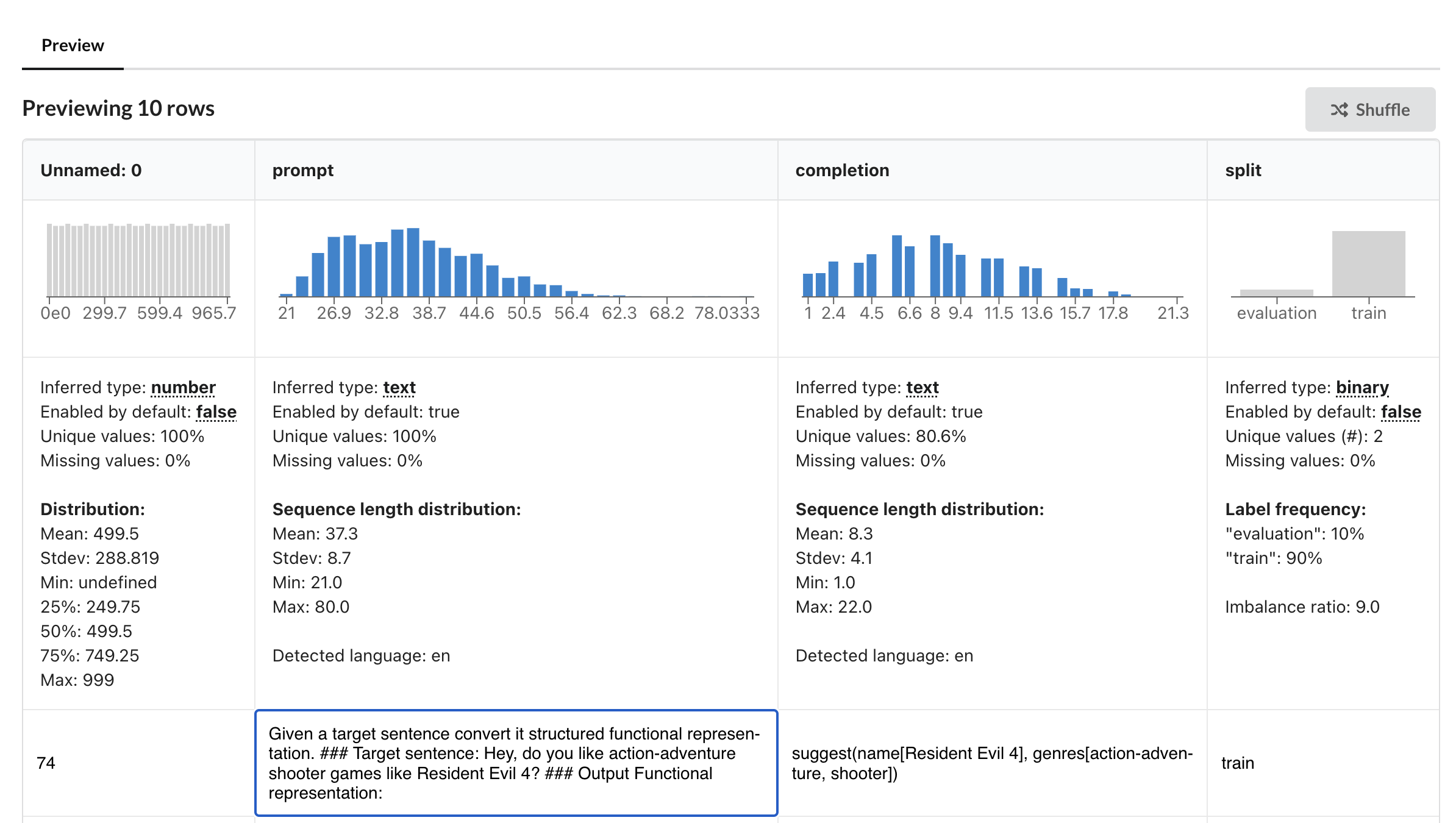Click 'Mean: 8.3' in completion statistics
Viewport: 1456px width, 823px height.
point(834,534)
